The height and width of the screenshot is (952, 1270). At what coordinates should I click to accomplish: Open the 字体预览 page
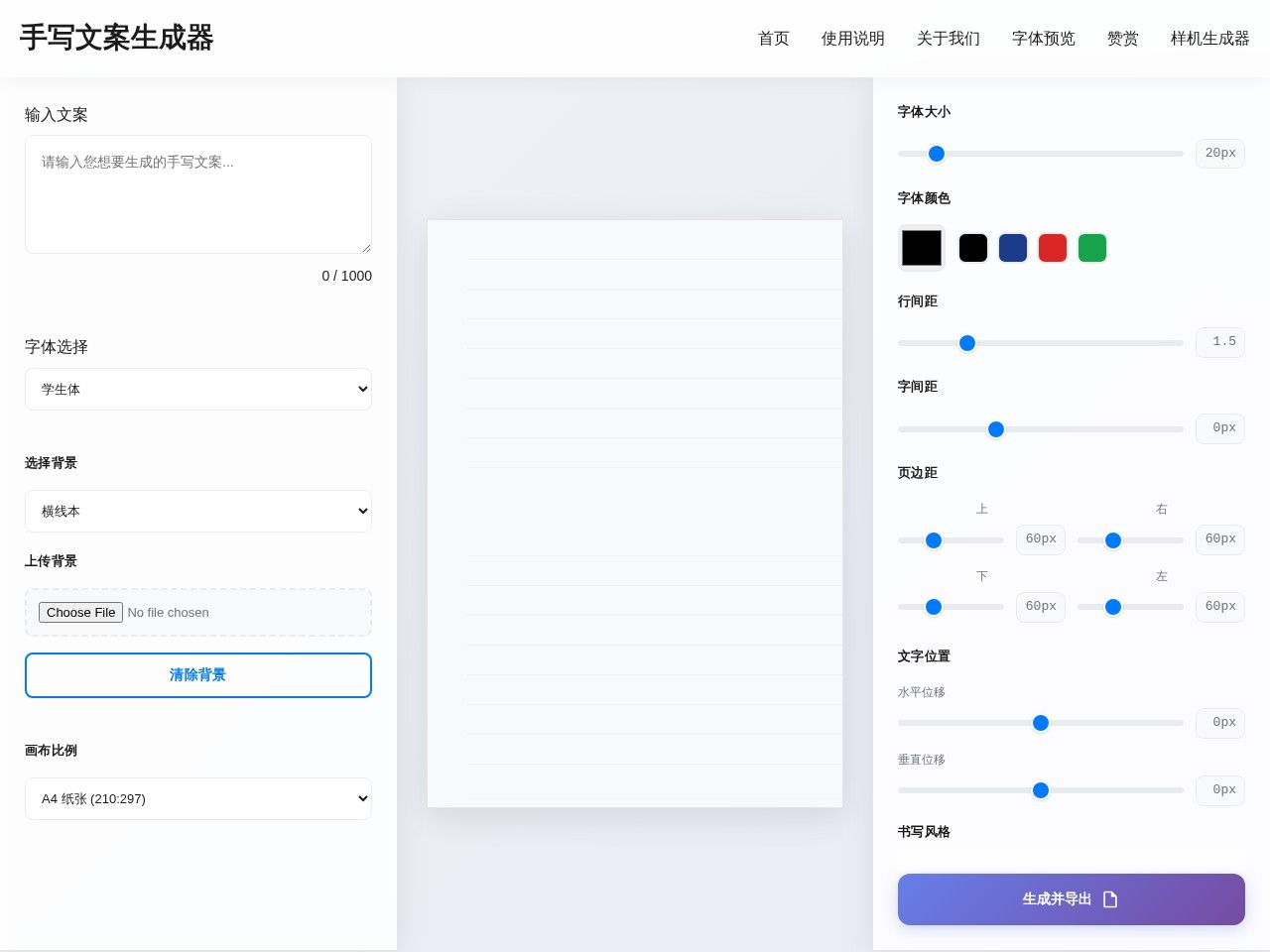coord(1044,39)
